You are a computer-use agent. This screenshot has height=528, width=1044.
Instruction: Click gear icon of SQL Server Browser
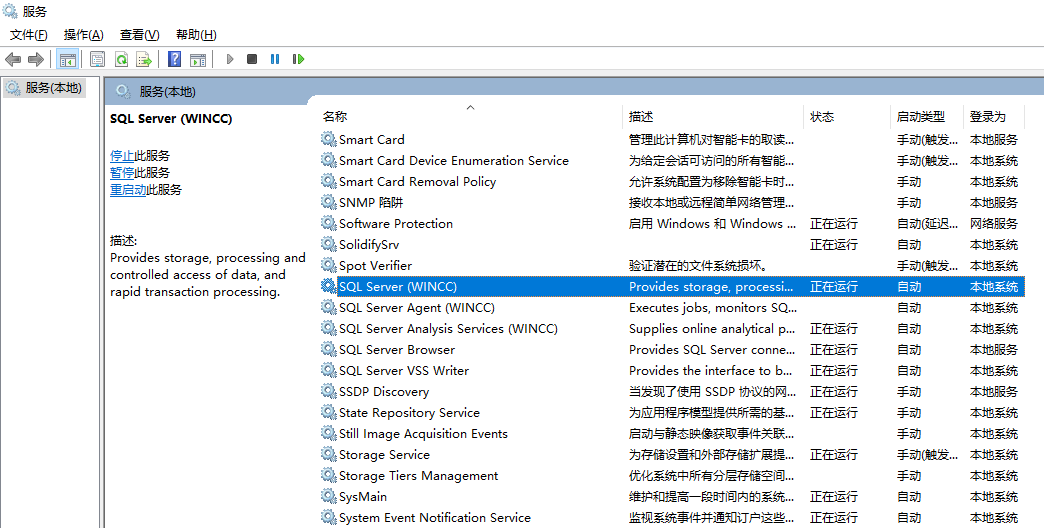328,350
